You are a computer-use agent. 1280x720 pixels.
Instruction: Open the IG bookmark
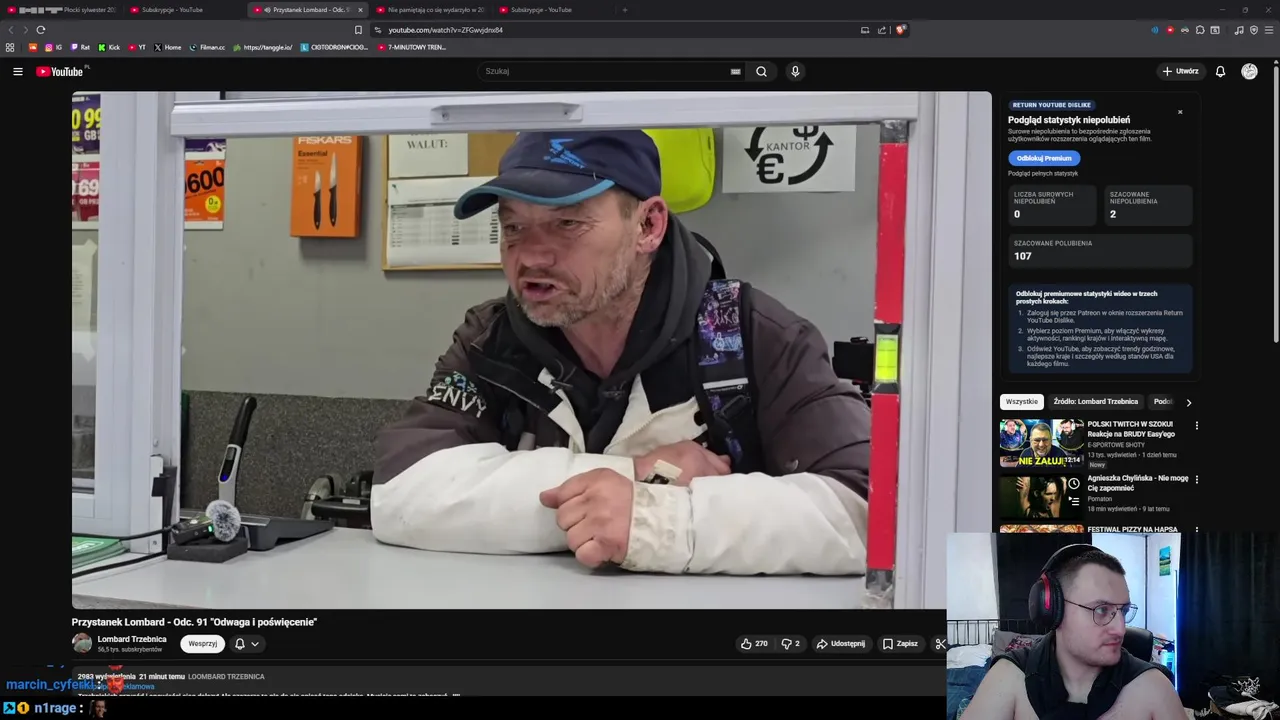[x=53, y=47]
